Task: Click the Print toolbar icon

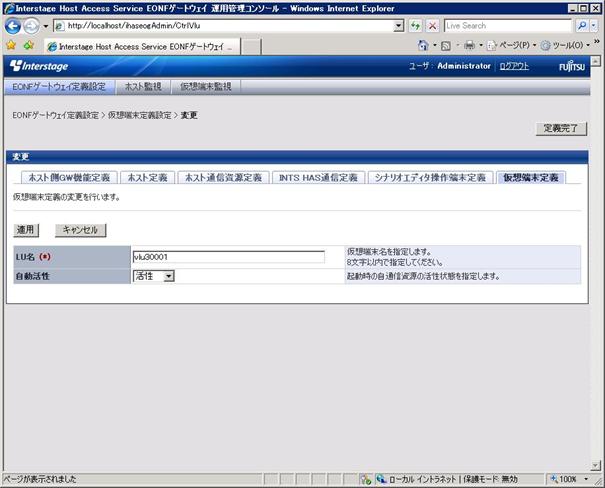Action: pos(469,46)
